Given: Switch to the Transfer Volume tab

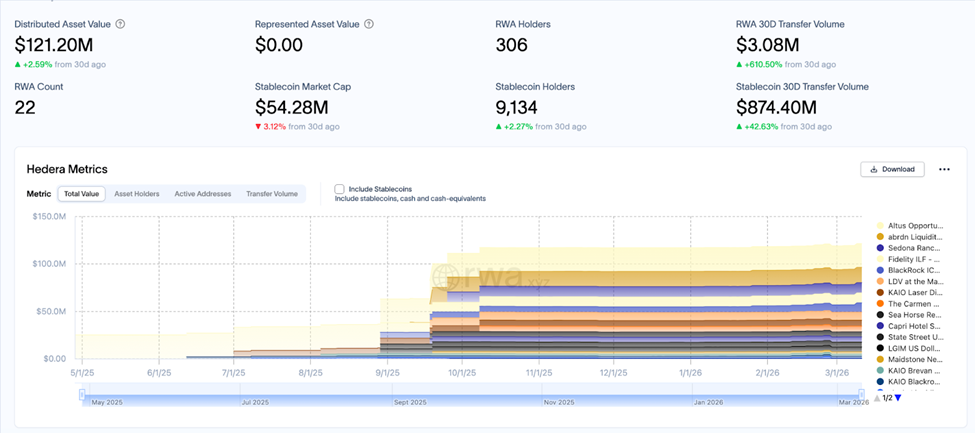Looking at the screenshot, I should click(271, 194).
